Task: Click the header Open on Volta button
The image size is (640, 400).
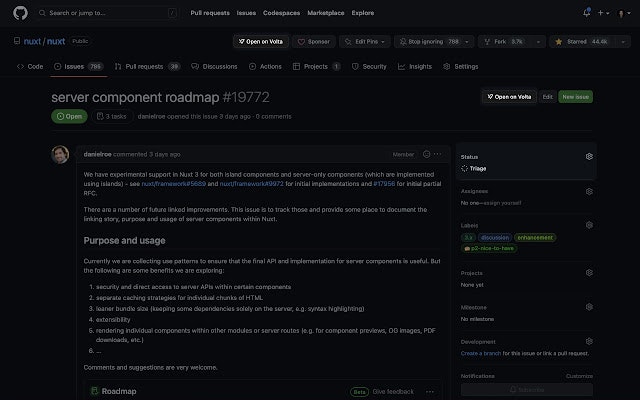Action: pos(261,42)
